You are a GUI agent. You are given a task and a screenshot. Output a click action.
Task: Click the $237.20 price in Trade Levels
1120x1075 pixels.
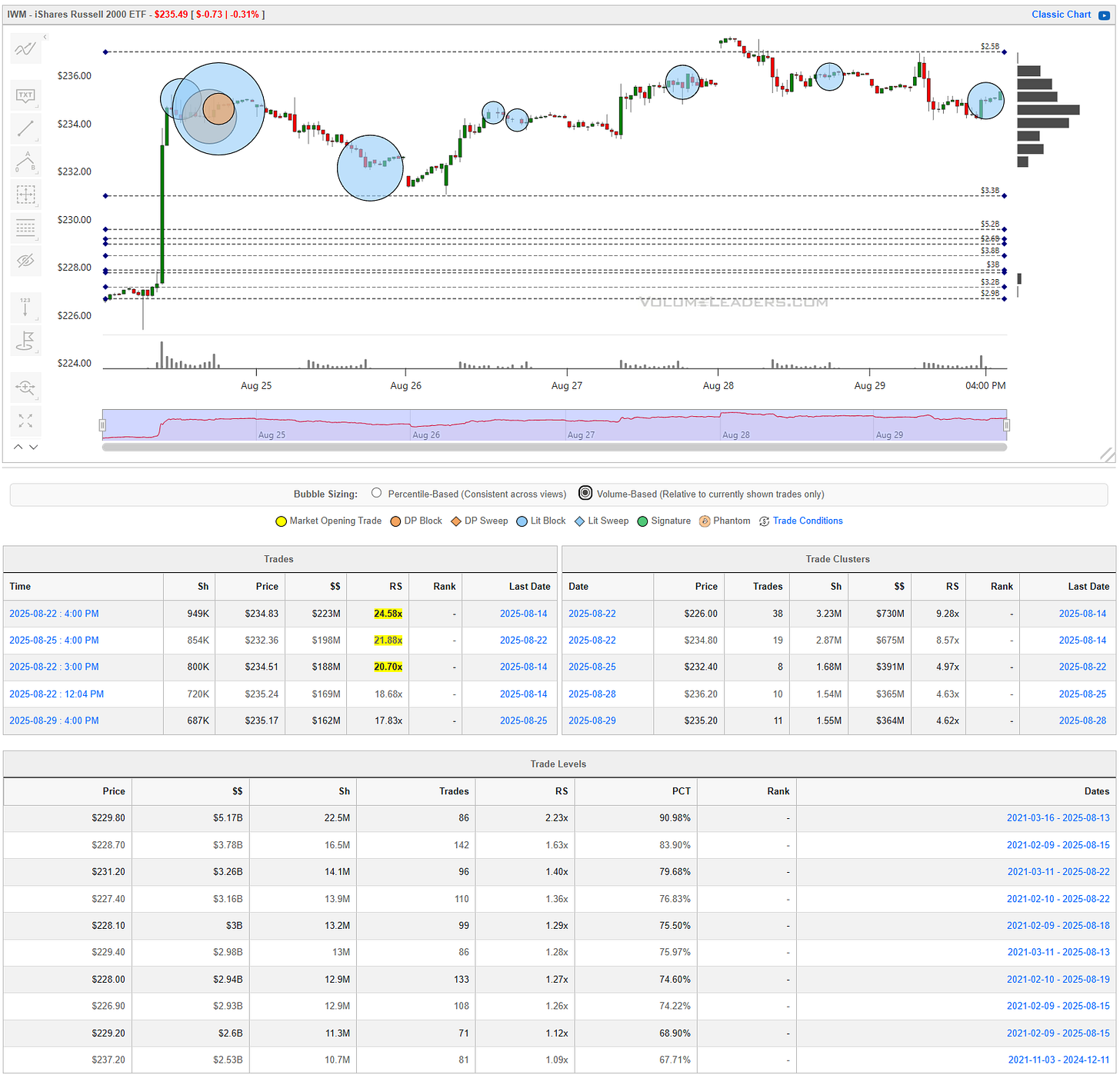coord(108,1060)
